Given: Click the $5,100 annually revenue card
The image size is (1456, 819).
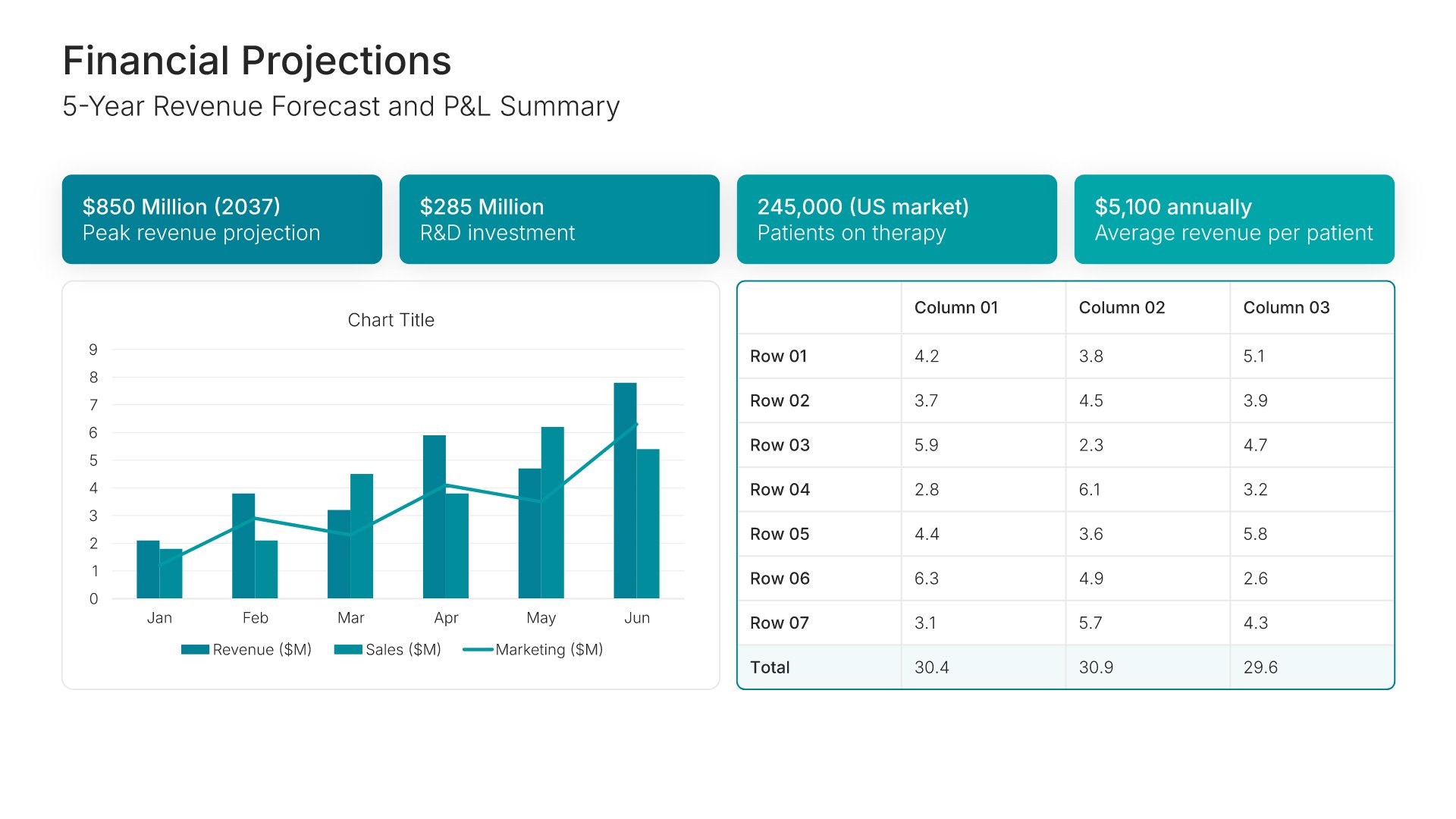Looking at the screenshot, I should coord(1234,219).
